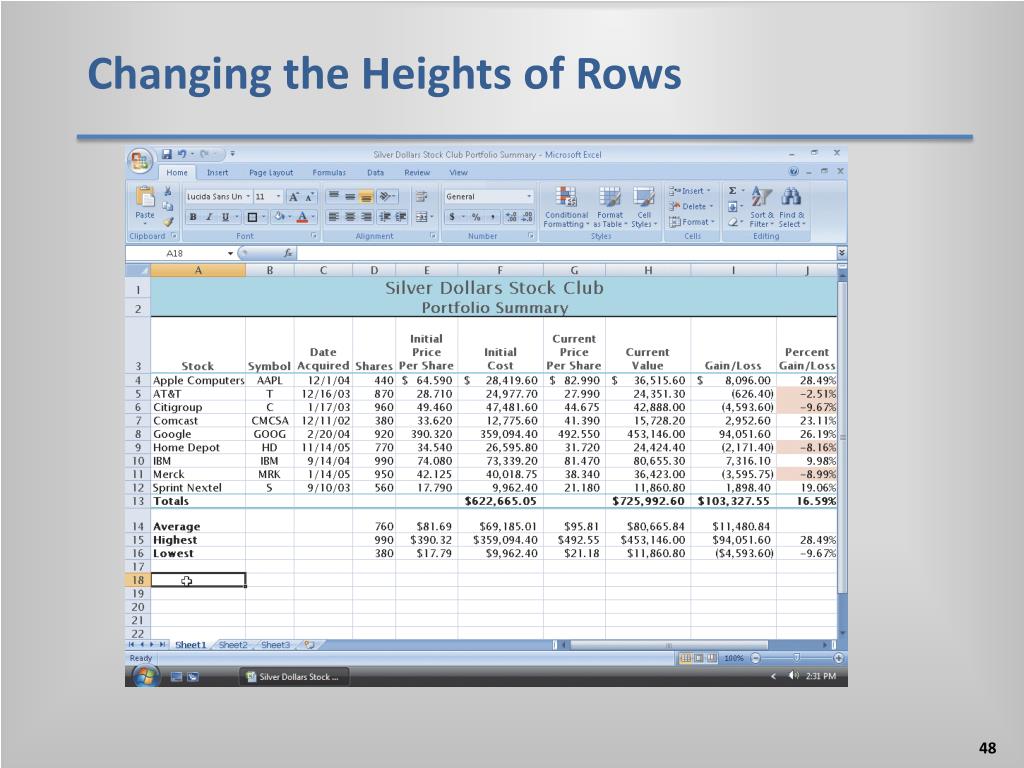Open the Delete cells dropdown

(691, 206)
